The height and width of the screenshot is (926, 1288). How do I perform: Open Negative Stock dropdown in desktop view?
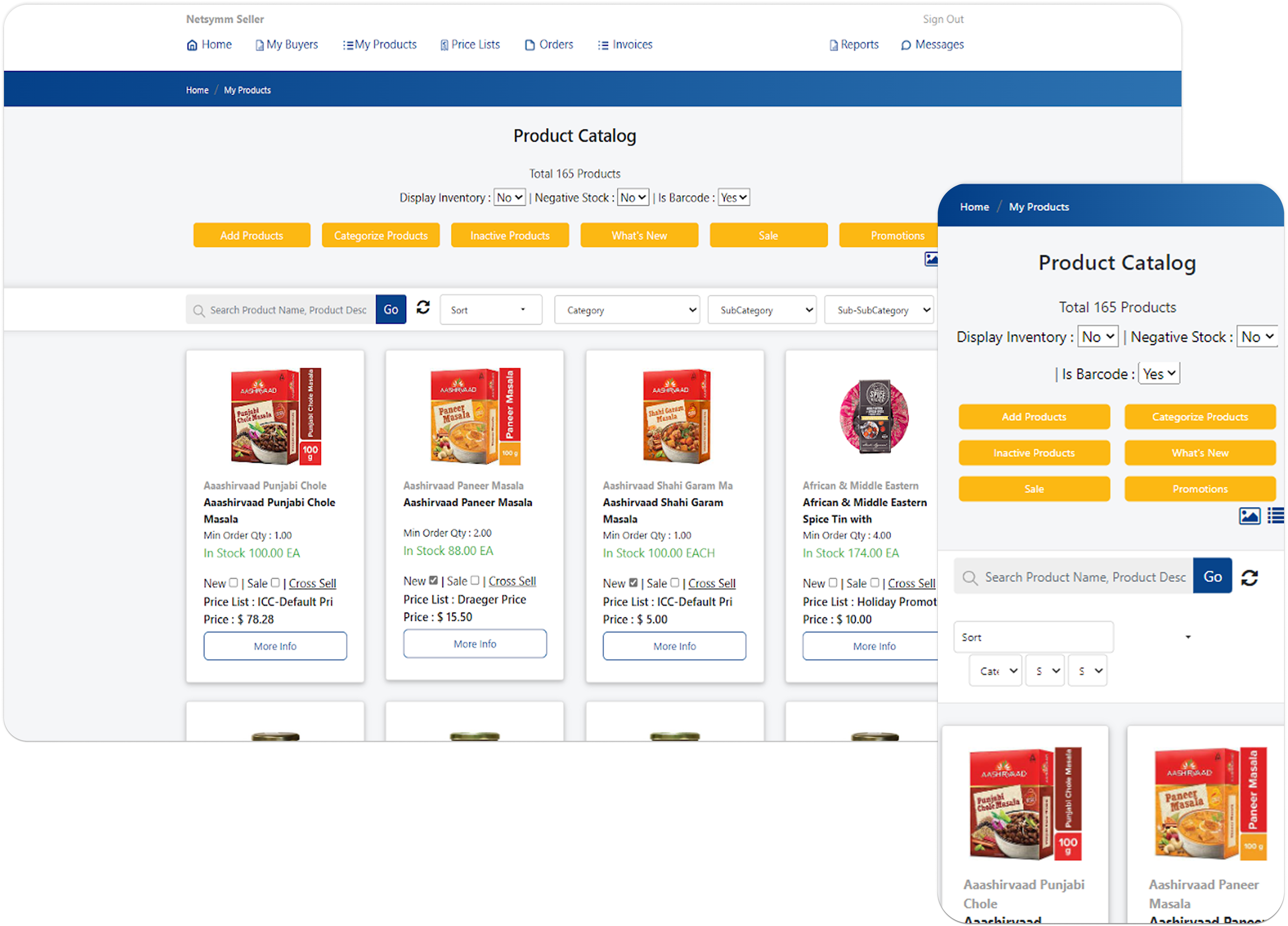coord(633,197)
